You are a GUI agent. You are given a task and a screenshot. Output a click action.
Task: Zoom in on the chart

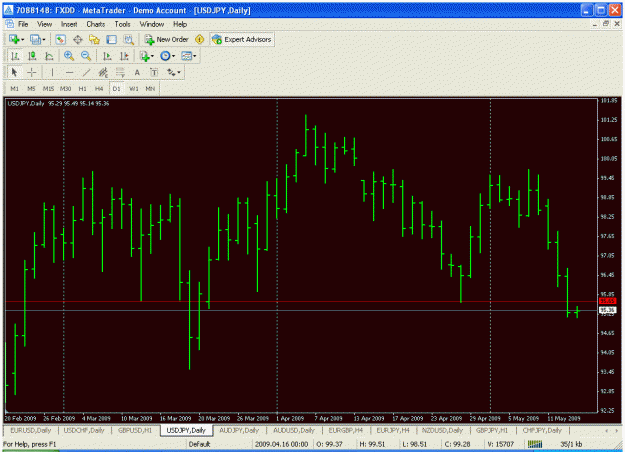click(69, 56)
